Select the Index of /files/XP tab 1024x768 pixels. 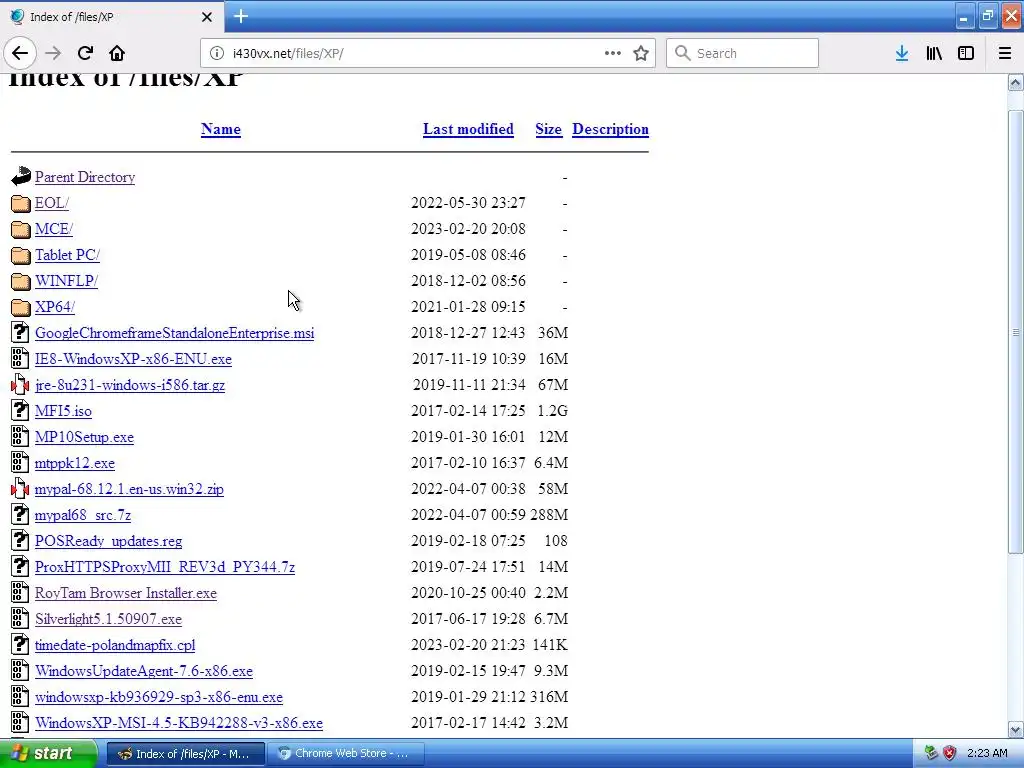click(111, 17)
